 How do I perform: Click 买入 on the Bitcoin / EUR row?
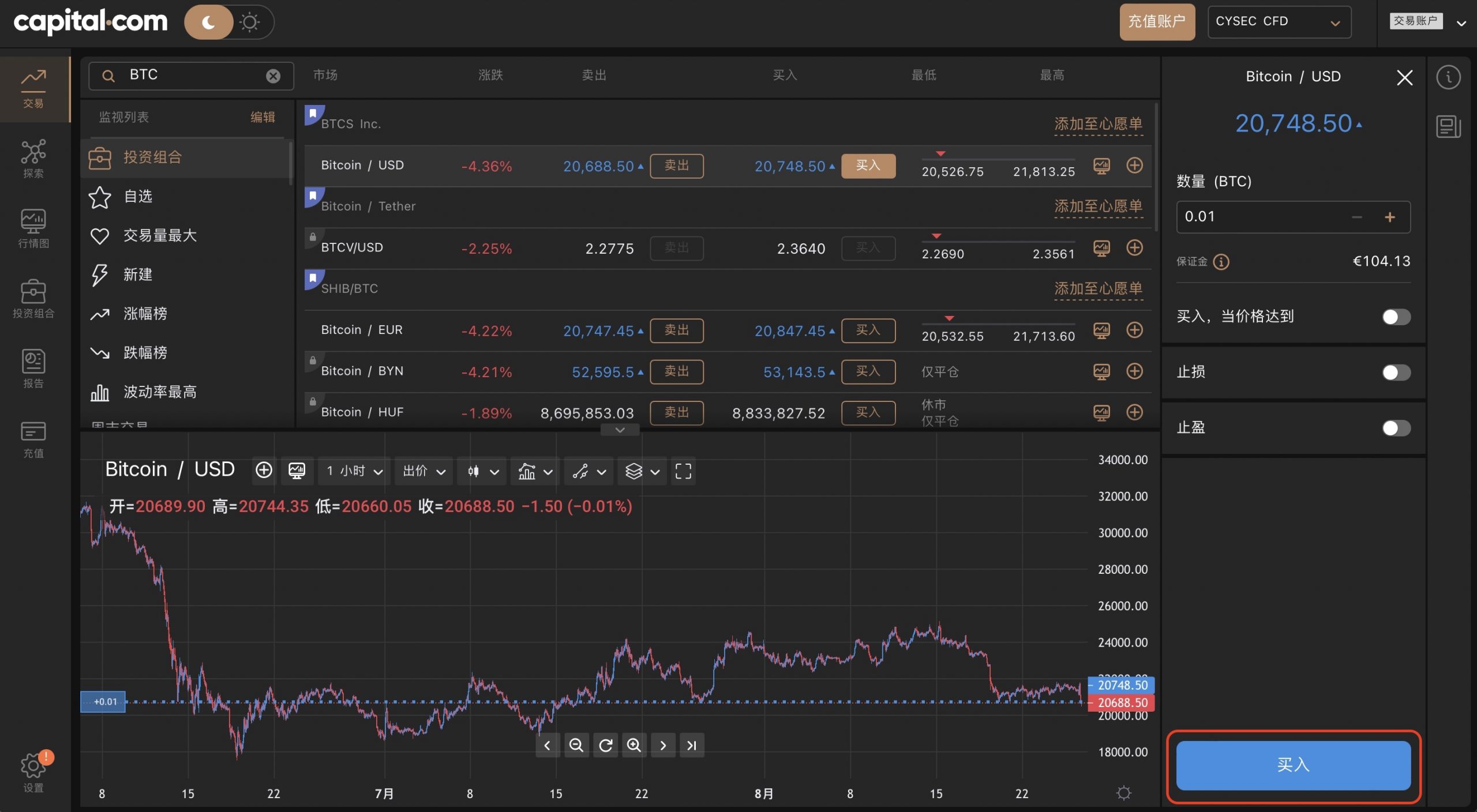[x=868, y=330]
